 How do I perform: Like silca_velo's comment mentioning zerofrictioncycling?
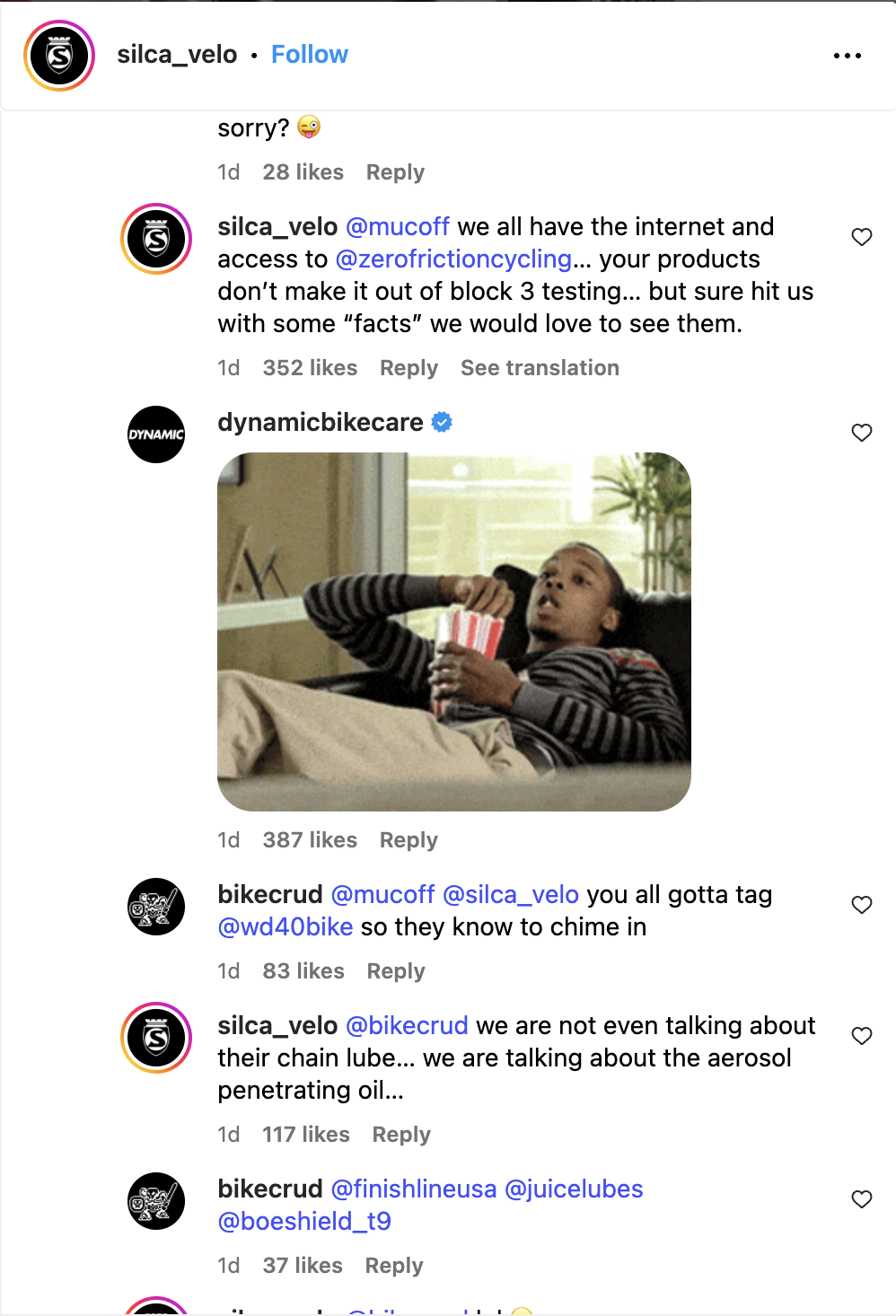(862, 237)
